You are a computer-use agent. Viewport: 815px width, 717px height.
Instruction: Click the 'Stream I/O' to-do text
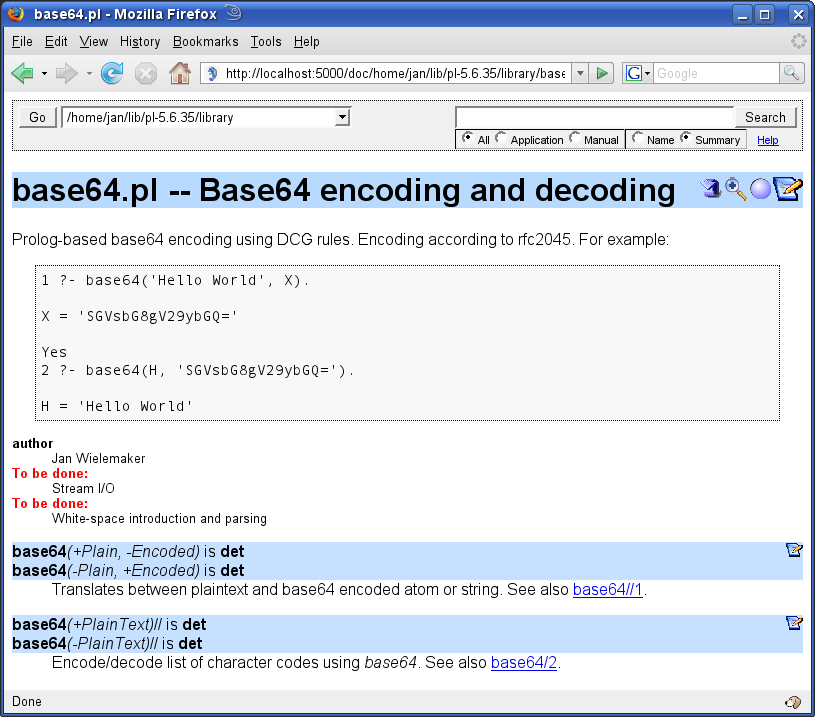pyautogui.click(x=83, y=488)
